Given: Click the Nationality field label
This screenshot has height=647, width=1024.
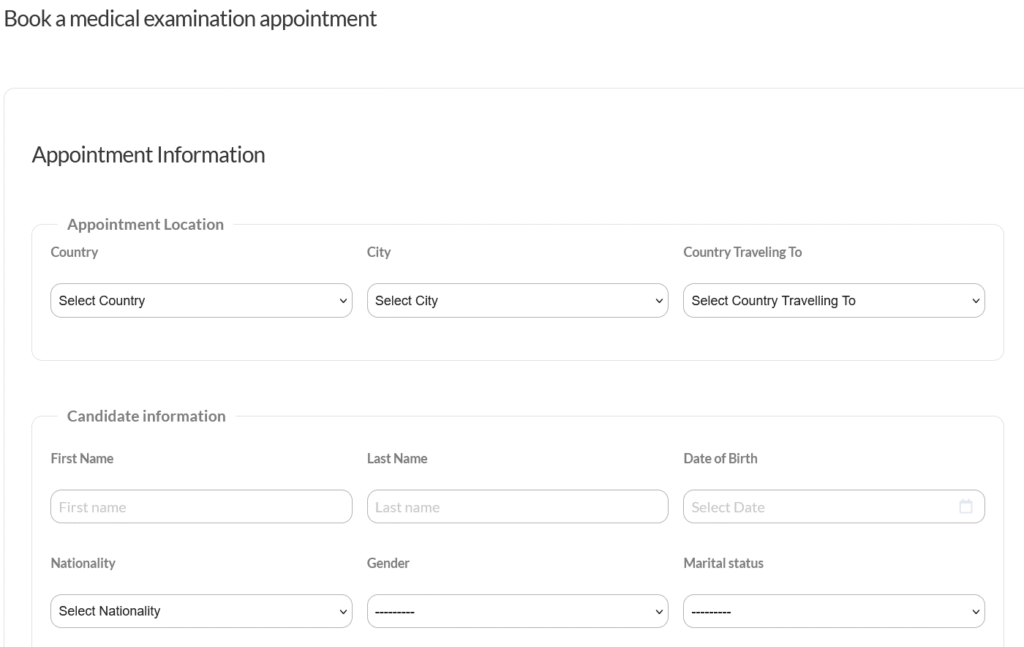Looking at the screenshot, I should [83, 564].
